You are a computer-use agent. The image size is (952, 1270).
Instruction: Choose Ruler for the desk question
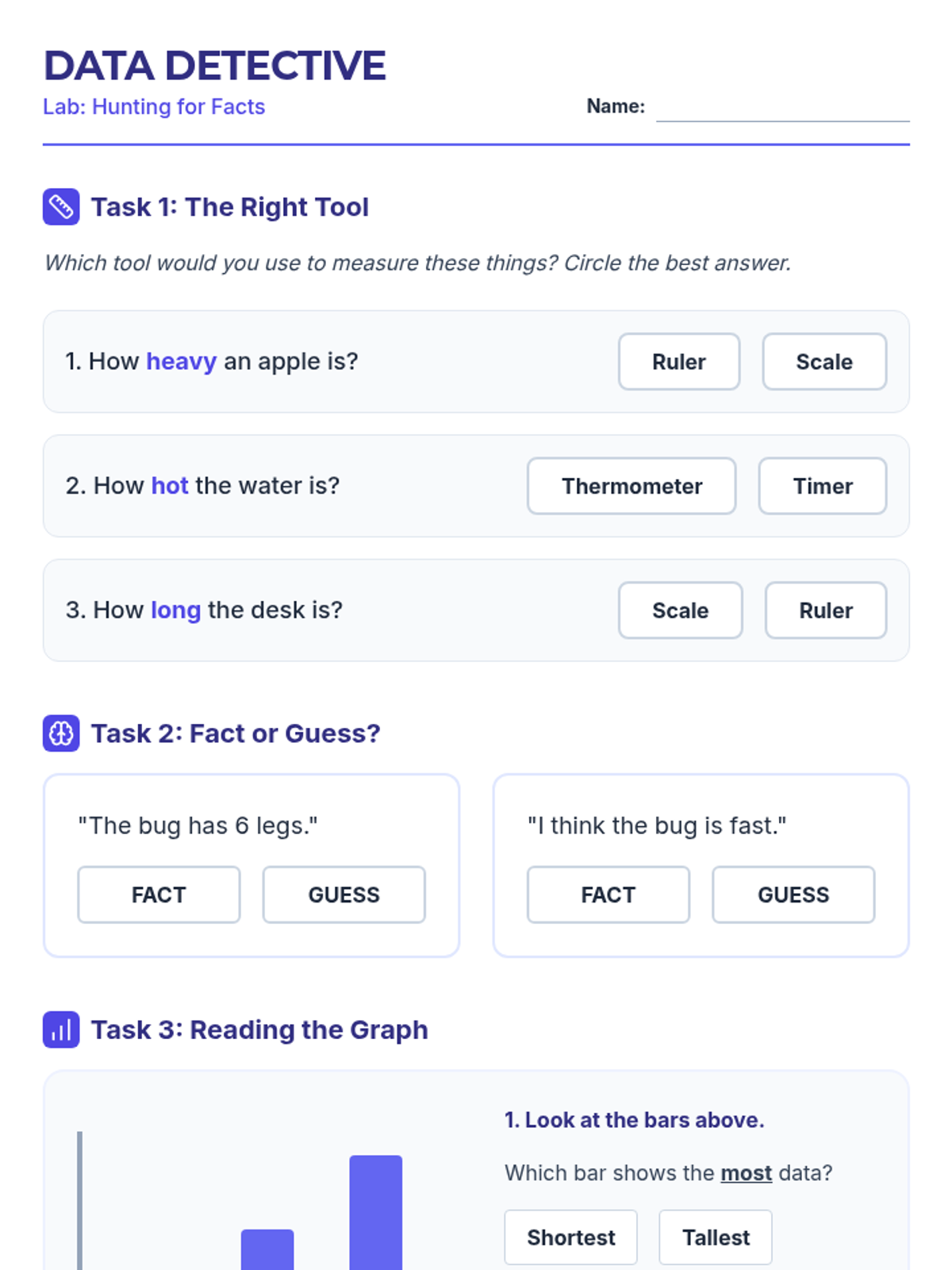point(825,610)
